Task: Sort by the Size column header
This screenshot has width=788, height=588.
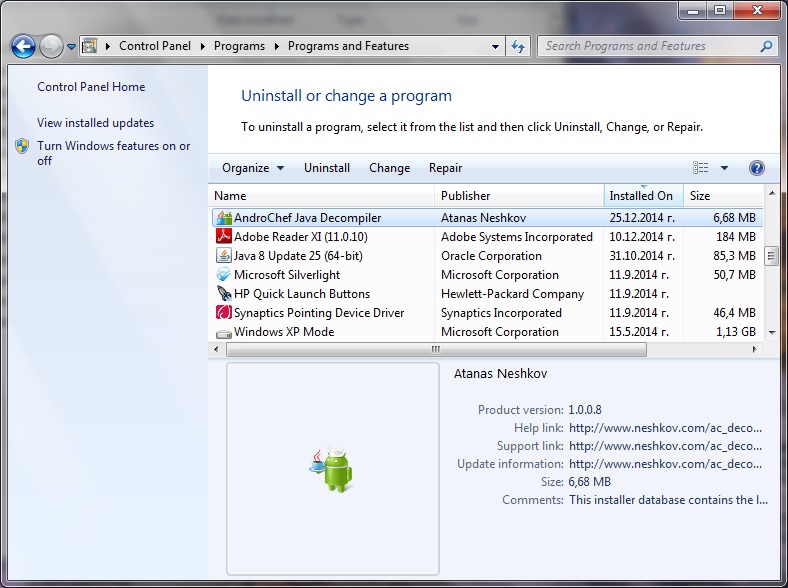Action: coord(723,195)
